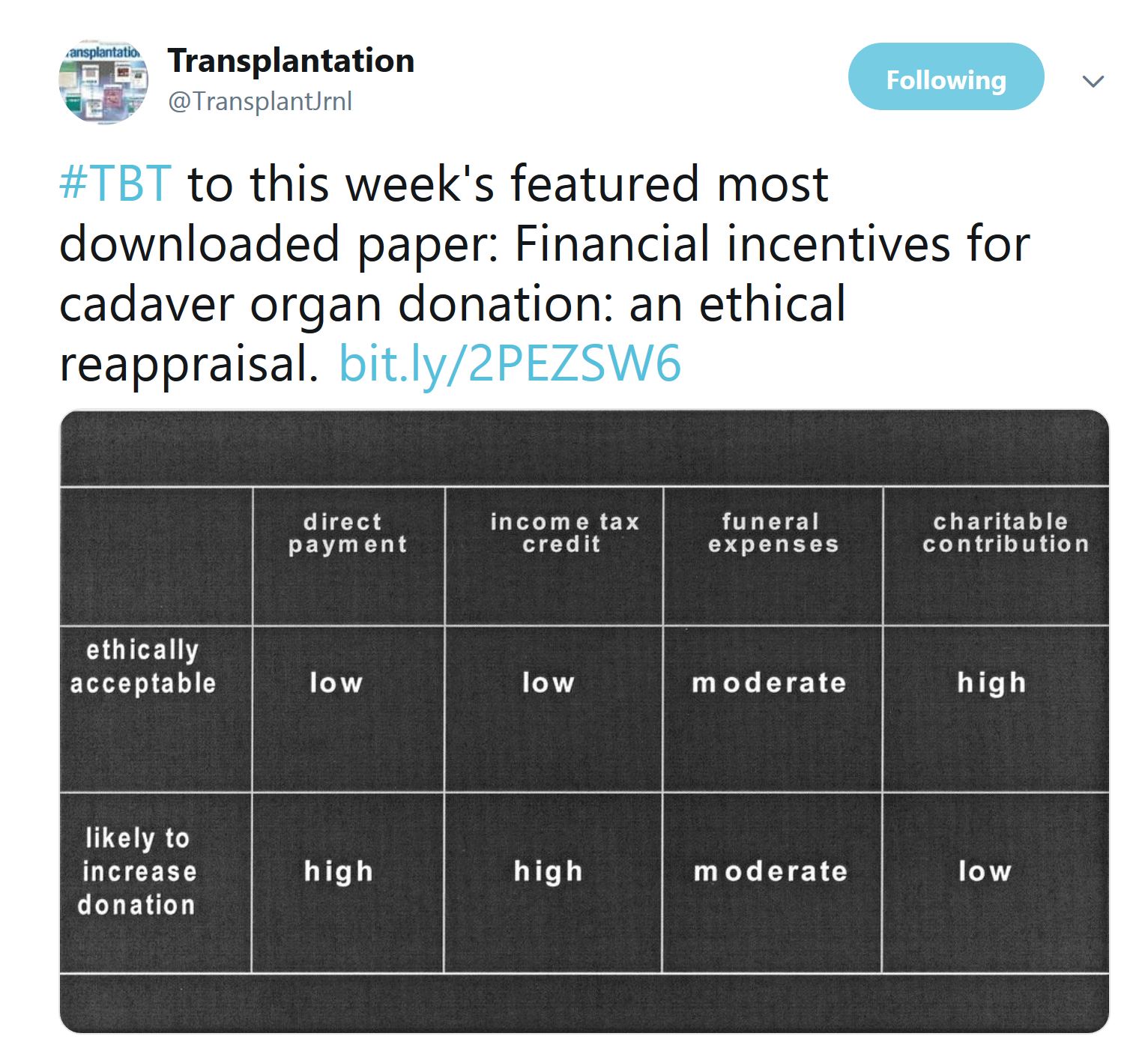
Task: Click 'high' under charitable contribution
Action: coord(991,683)
